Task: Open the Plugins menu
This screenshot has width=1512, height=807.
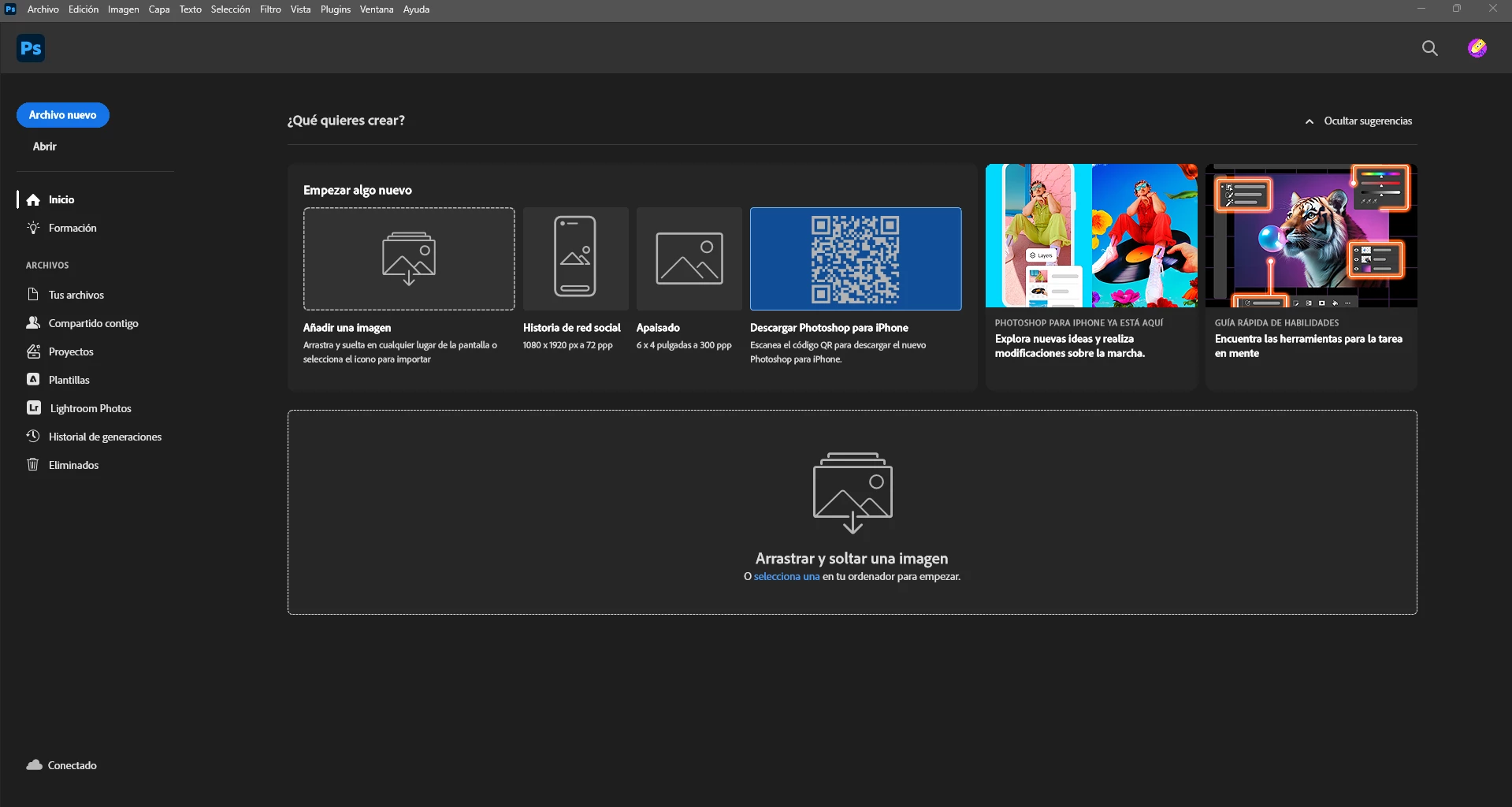Action: pyautogui.click(x=336, y=9)
